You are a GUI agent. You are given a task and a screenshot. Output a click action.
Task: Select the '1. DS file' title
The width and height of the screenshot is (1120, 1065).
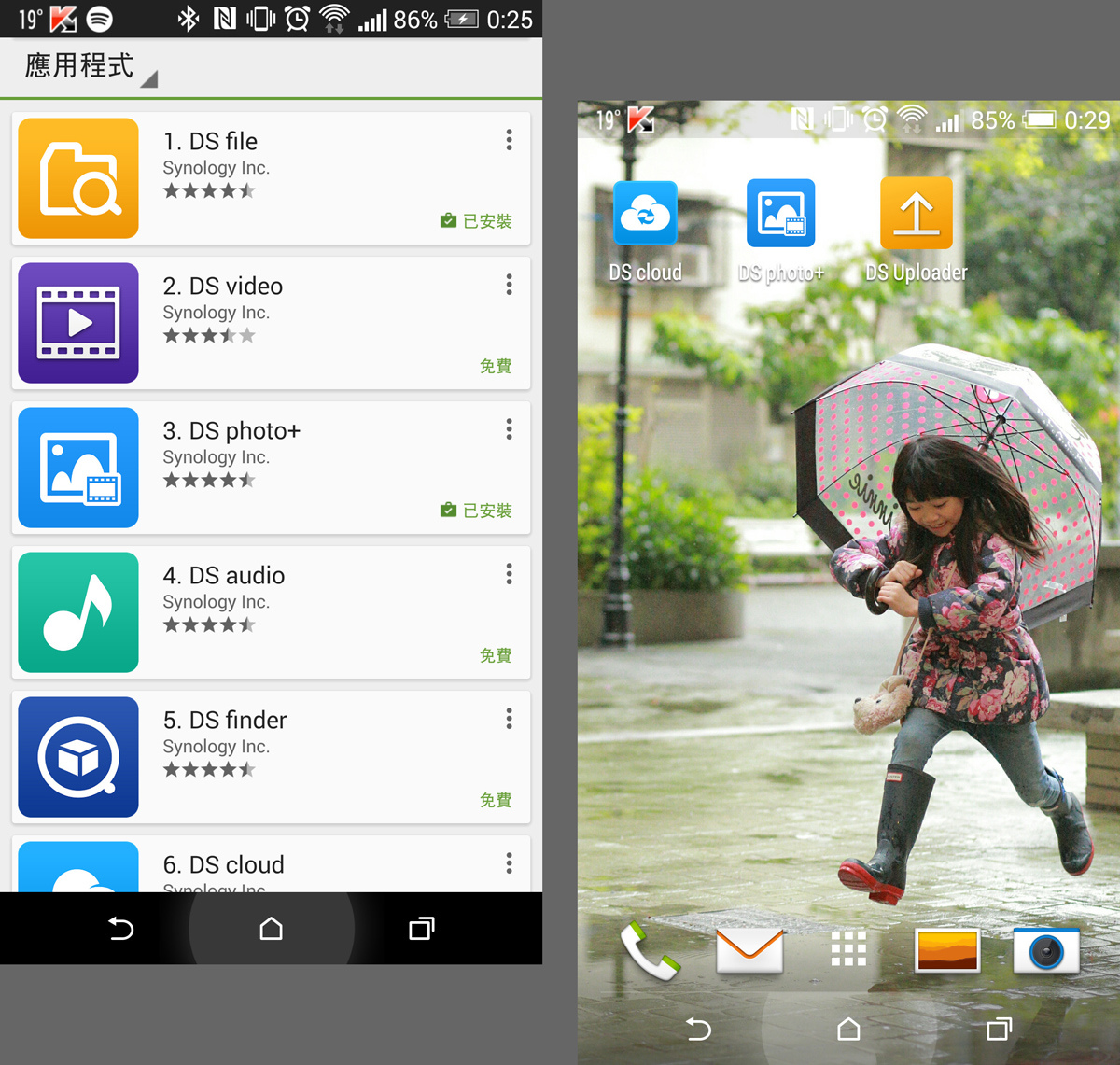click(x=210, y=141)
